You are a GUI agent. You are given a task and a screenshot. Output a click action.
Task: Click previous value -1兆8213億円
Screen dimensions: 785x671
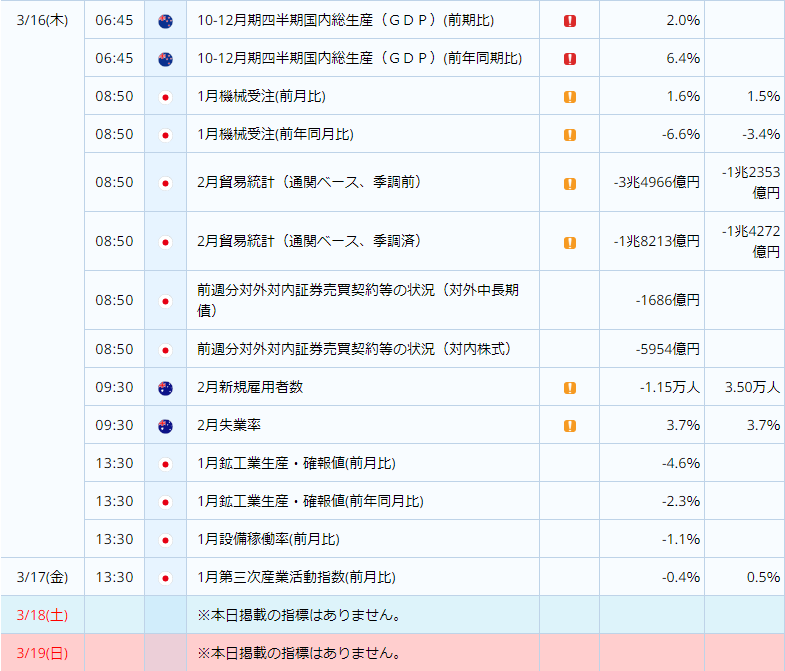coord(657,241)
